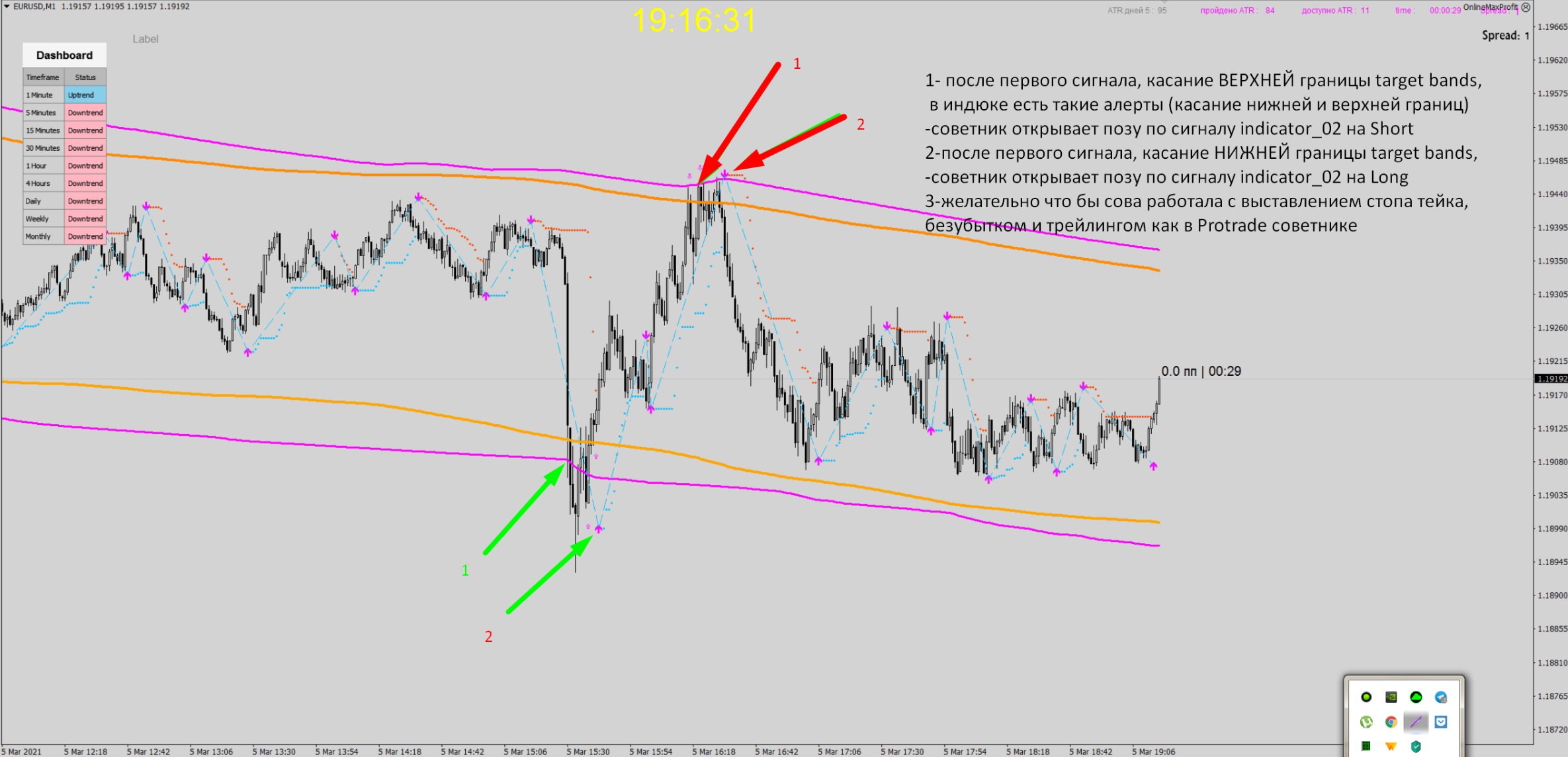Click the gray Label text object
The width and height of the screenshot is (1568, 757).
click(x=145, y=39)
